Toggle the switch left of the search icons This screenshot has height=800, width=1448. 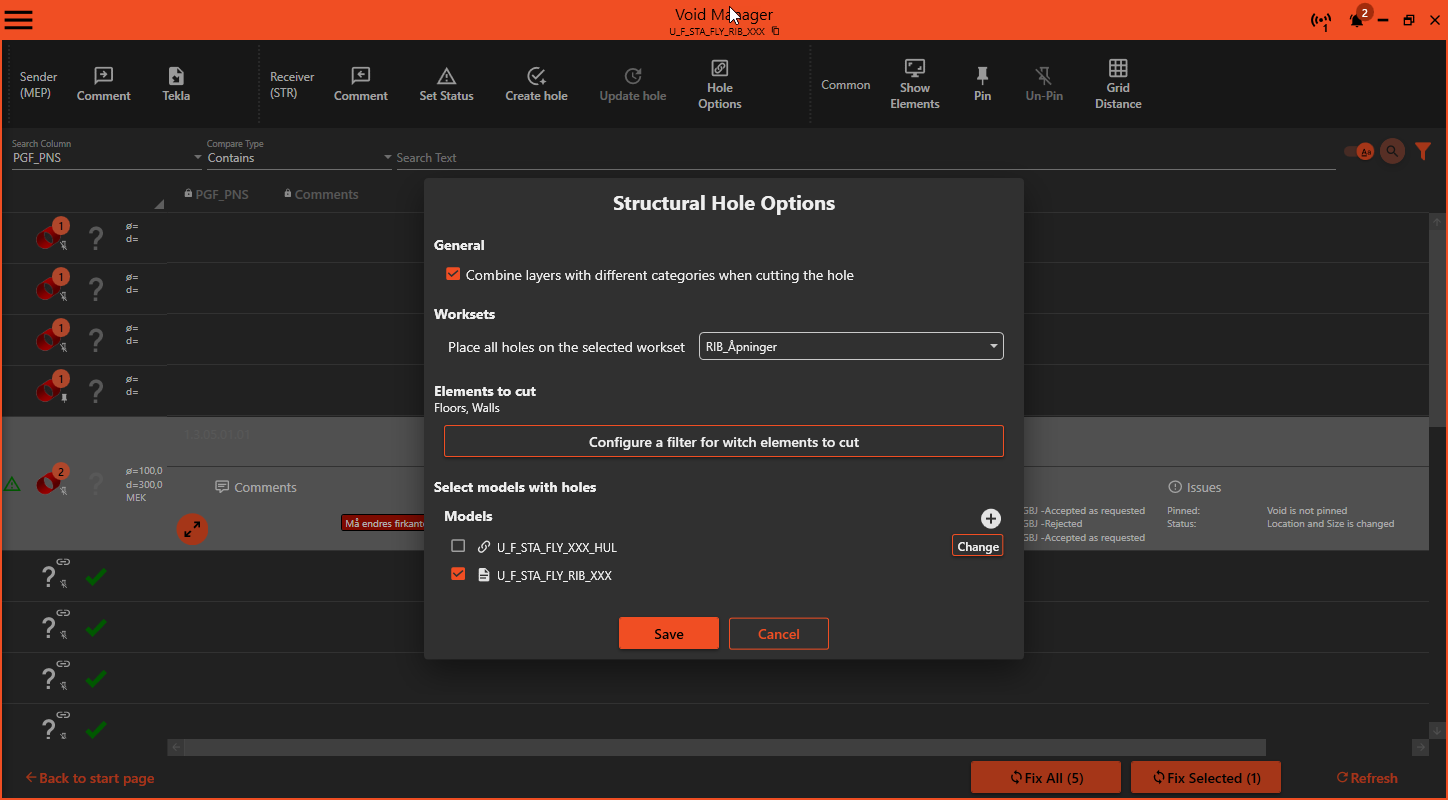(1358, 151)
